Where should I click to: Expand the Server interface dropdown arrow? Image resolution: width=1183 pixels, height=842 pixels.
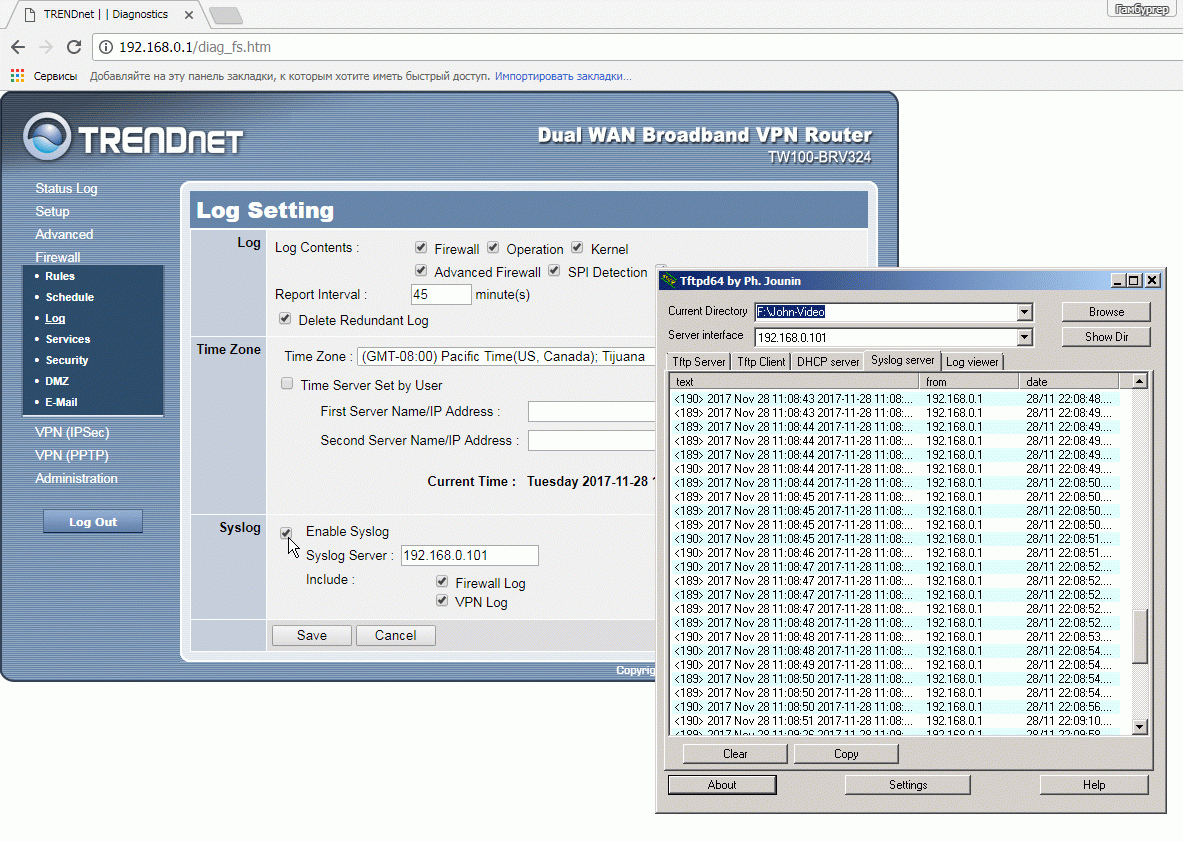coord(1024,337)
